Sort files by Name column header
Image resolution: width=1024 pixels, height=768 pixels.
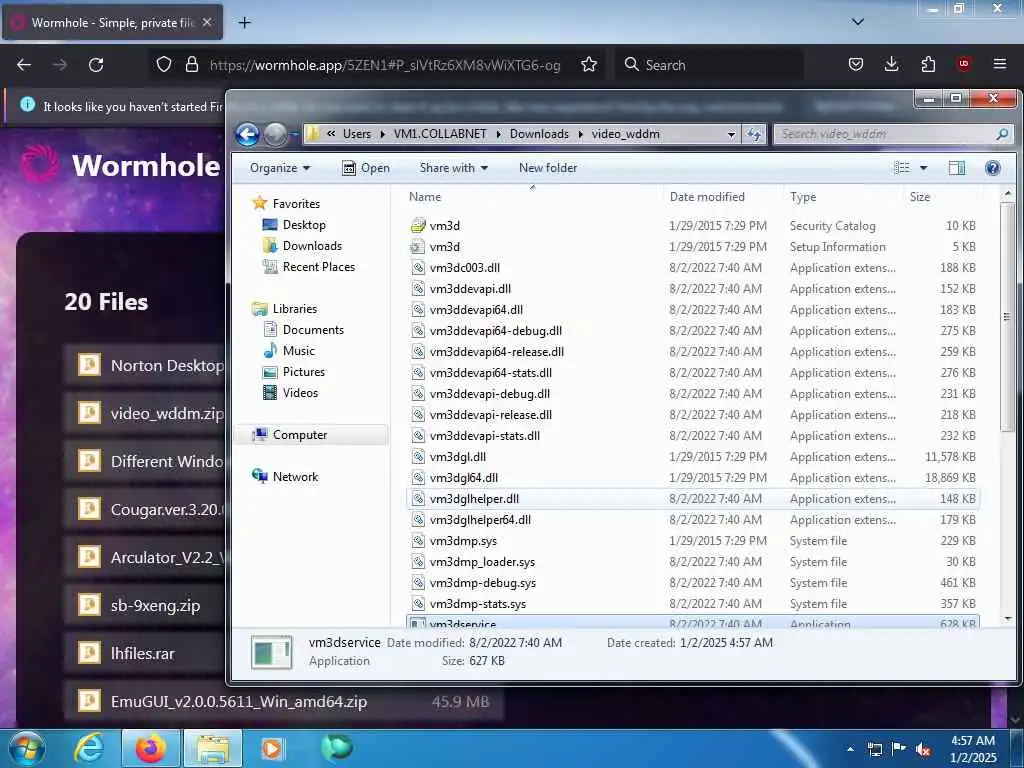(x=532, y=197)
